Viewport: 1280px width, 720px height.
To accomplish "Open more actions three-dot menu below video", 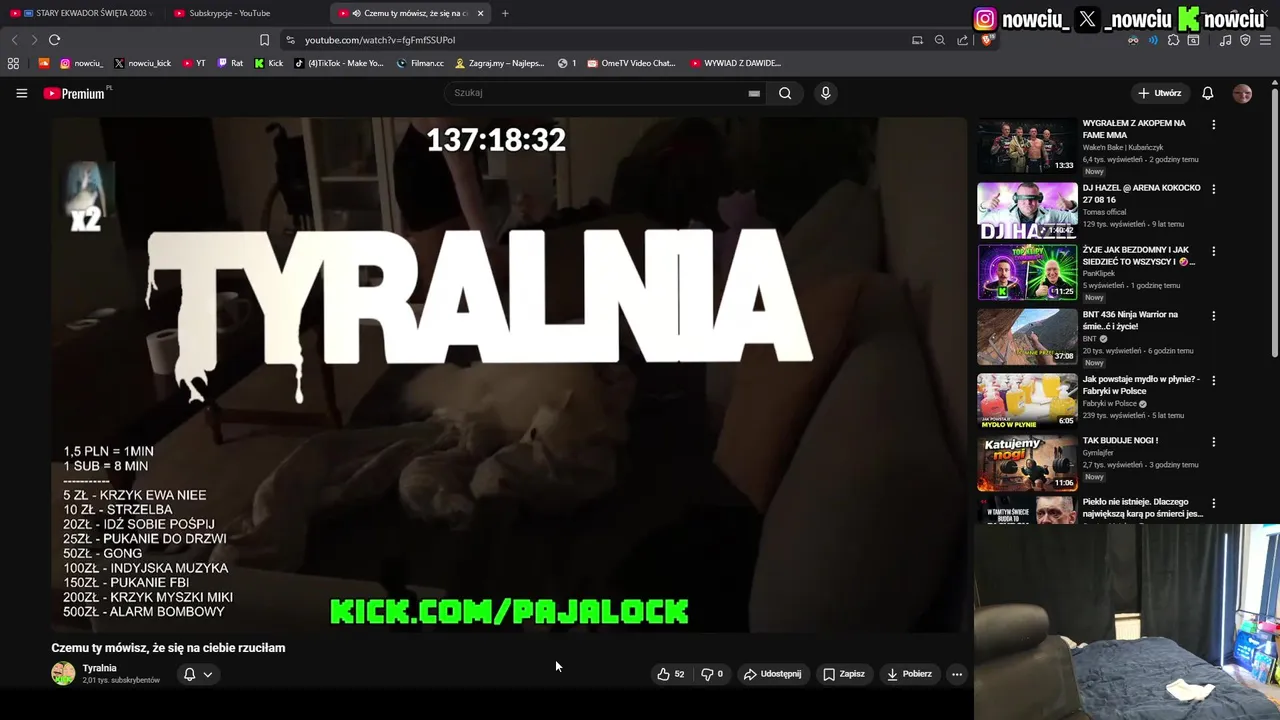I will (957, 674).
